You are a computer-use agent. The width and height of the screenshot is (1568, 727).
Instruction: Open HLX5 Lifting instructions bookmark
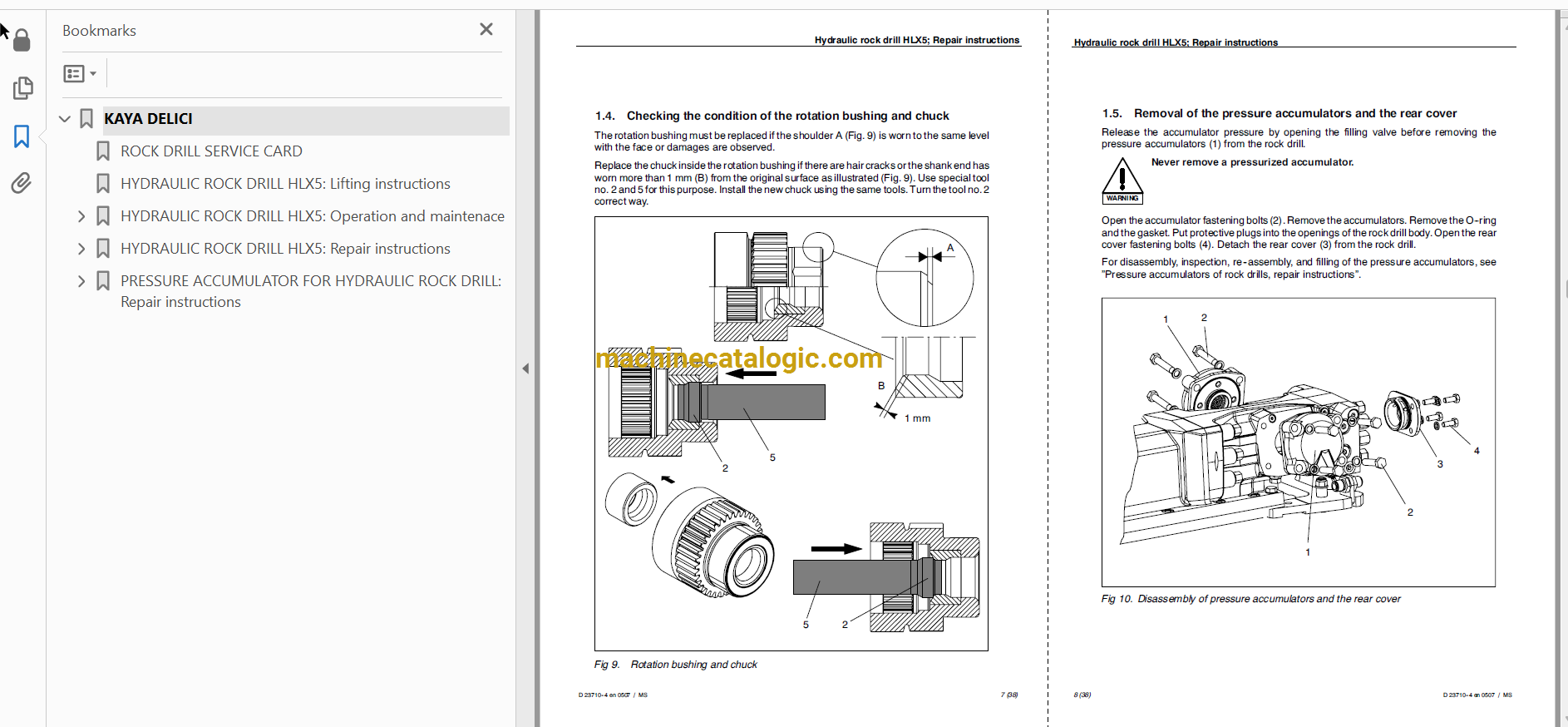pyautogui.click(x=285, y=184)
